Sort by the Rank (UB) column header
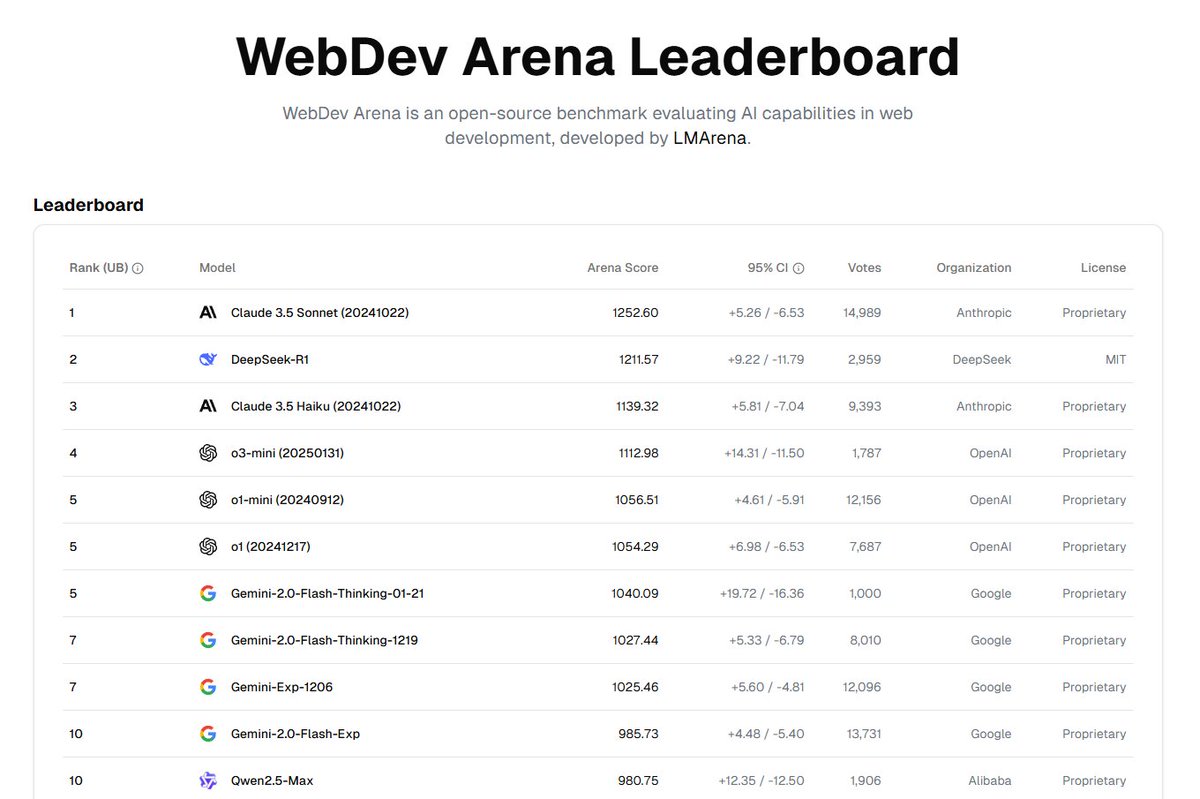 click(x=98, y=268)
